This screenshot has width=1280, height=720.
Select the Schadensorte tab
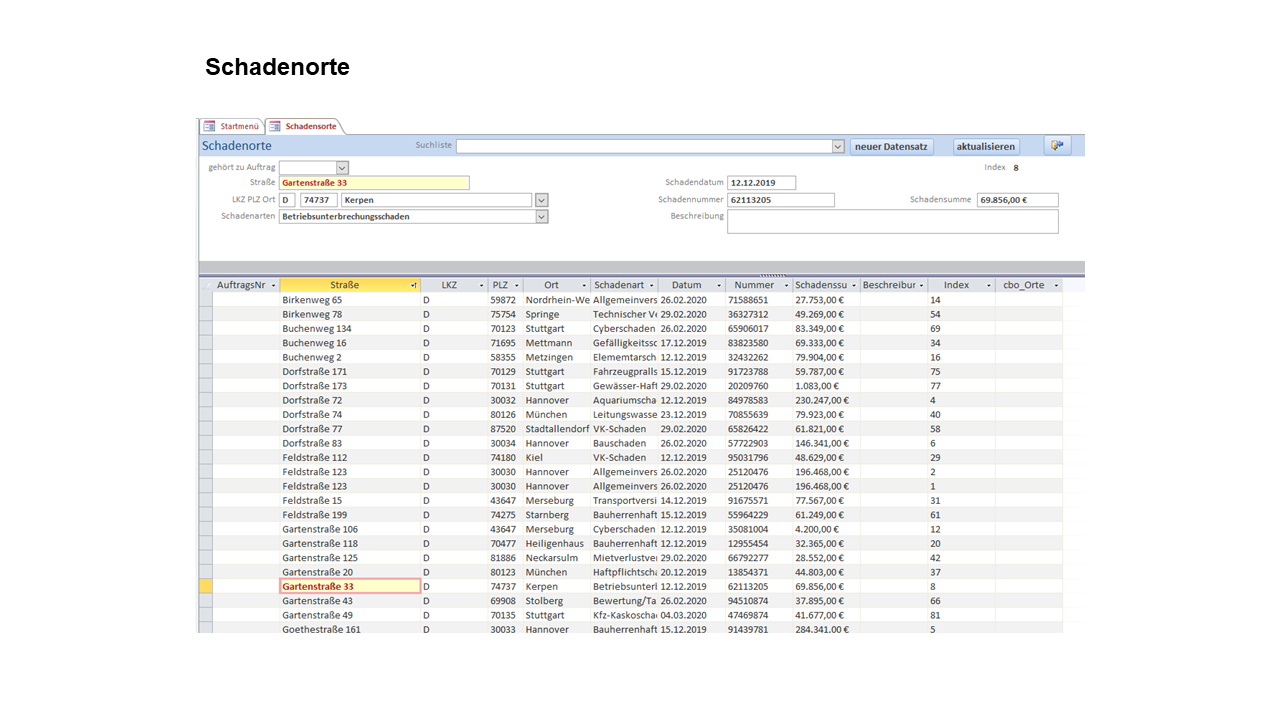tap(310, 126)
